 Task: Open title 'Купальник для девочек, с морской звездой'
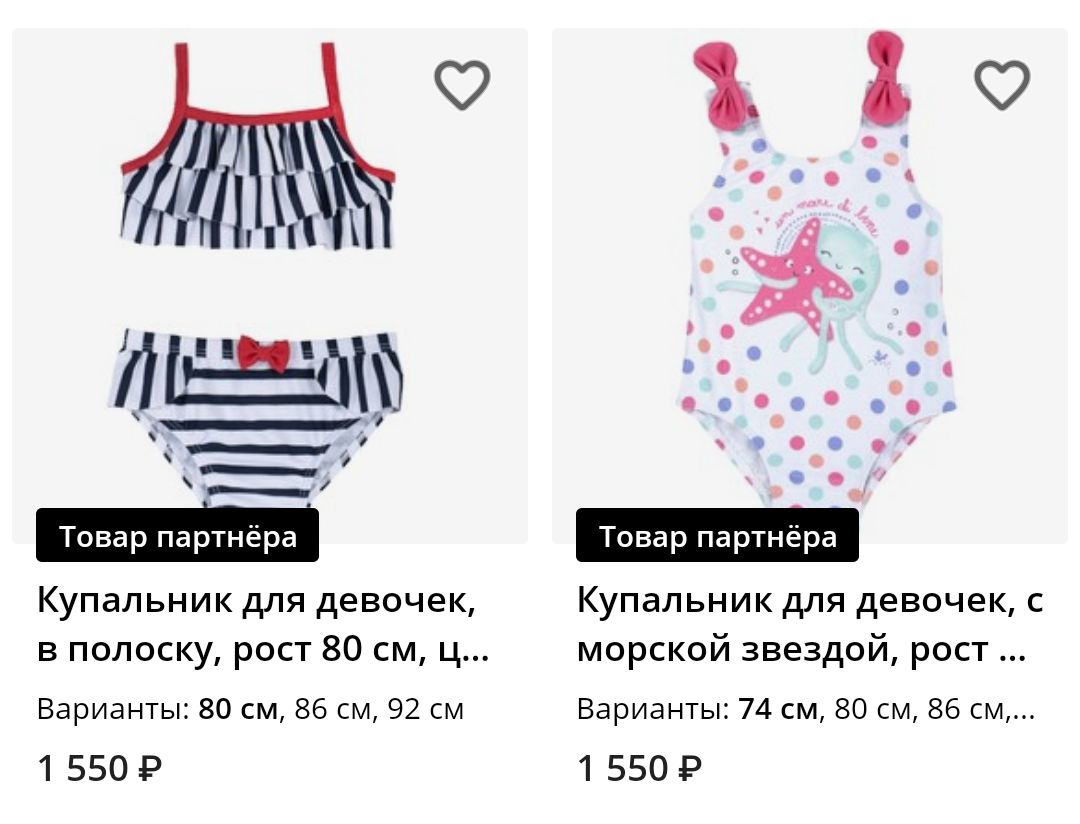click(x=810, y=624)
